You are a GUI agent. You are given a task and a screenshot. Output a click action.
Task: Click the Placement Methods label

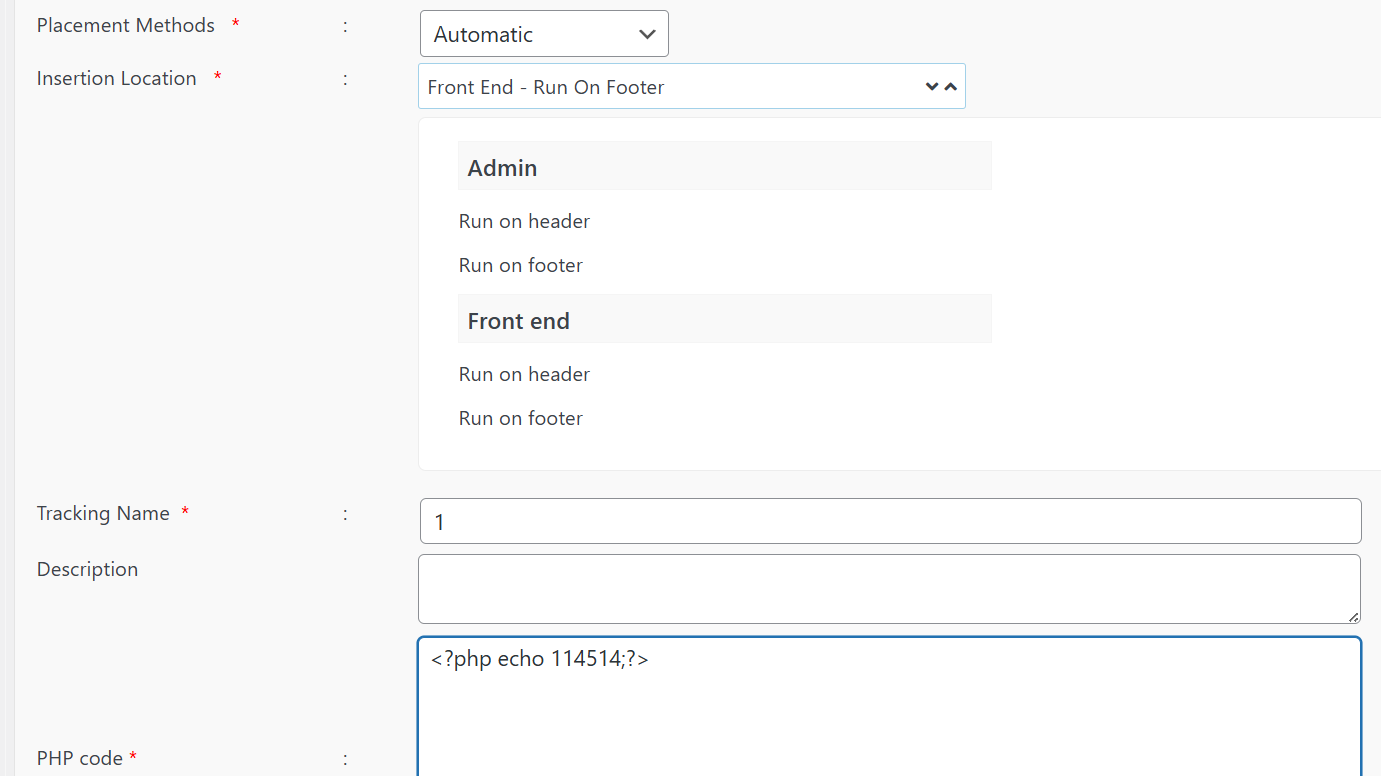[125, 26]
